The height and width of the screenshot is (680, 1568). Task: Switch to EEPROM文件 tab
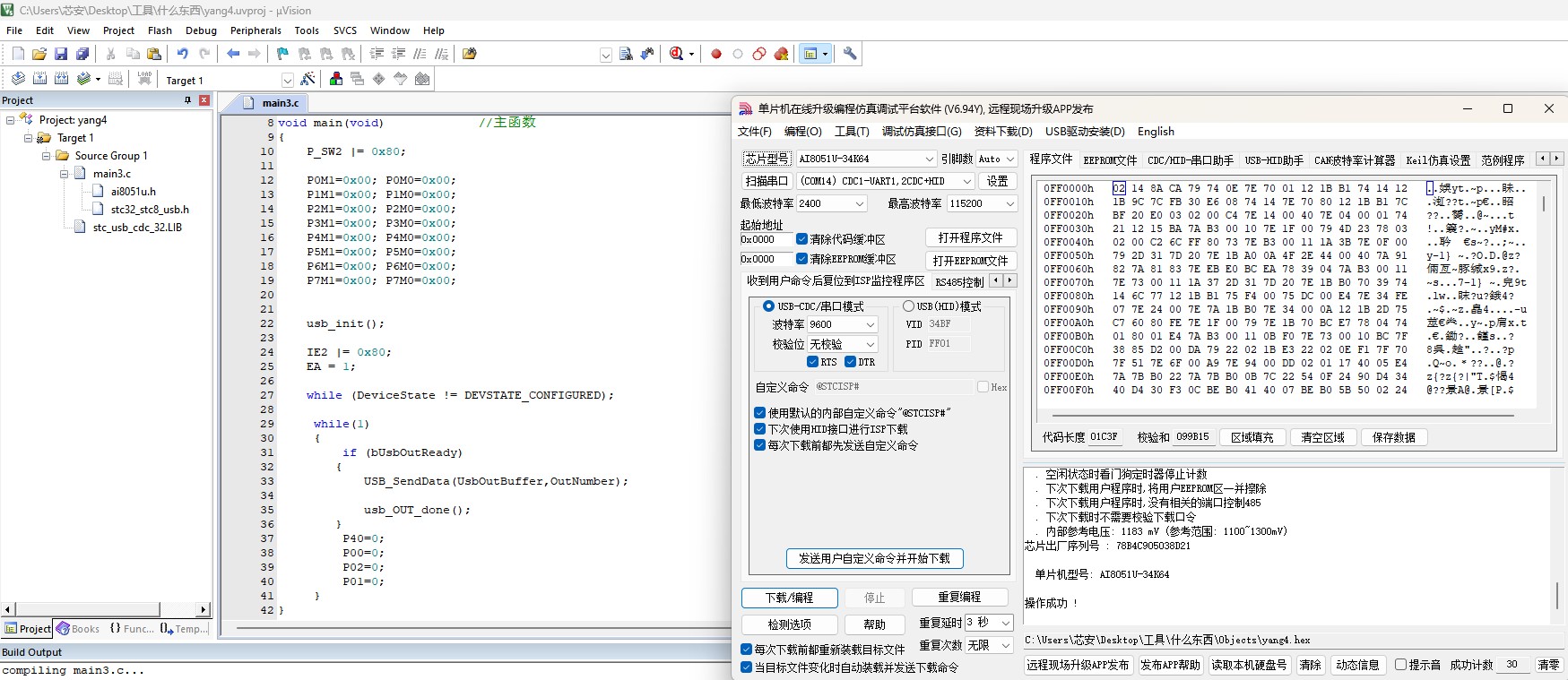pos(1110,160)
